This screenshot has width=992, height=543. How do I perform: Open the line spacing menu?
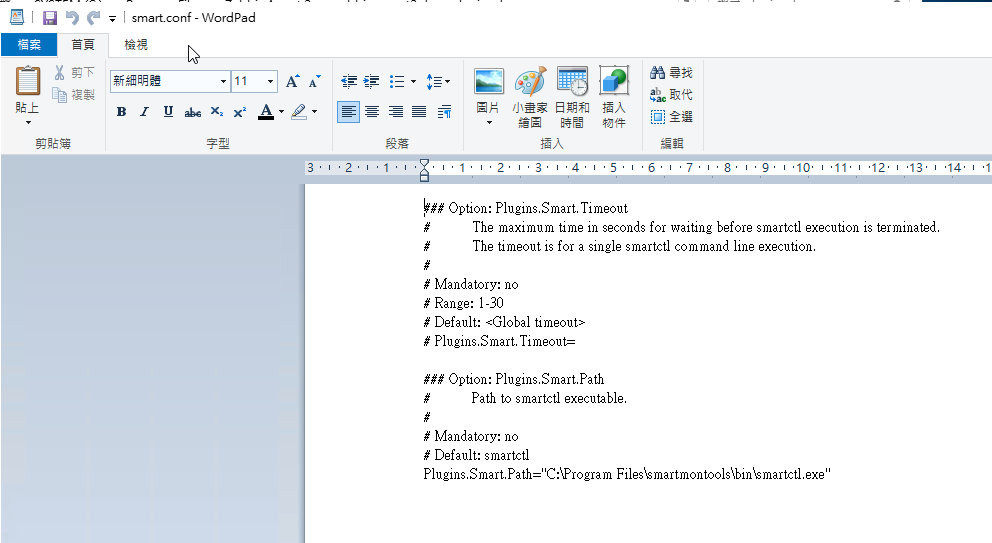pyautogui.click(x=438, y=82)
